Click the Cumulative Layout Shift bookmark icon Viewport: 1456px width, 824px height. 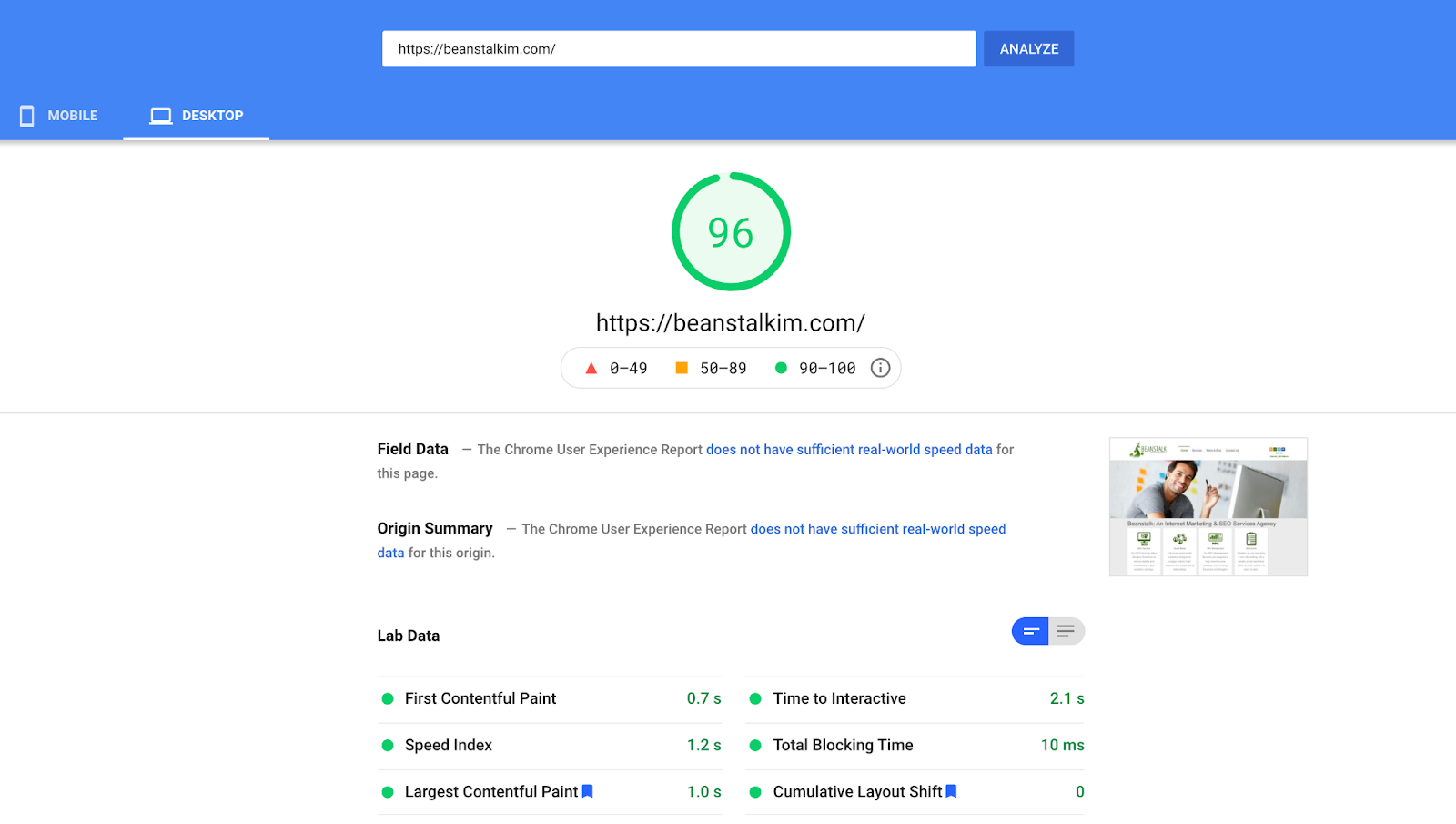[x=952, y=791]
